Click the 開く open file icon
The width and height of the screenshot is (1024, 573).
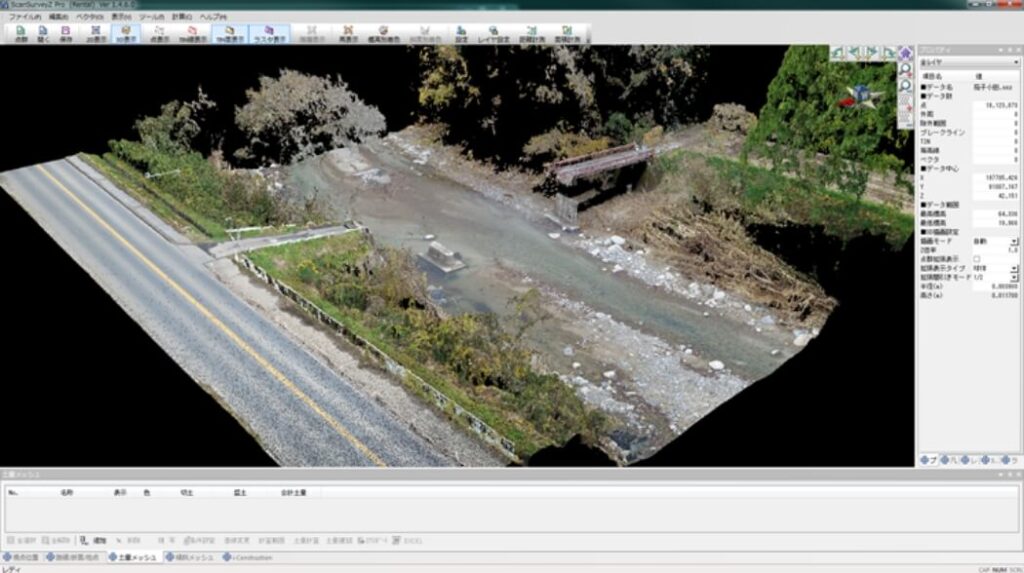44,34
